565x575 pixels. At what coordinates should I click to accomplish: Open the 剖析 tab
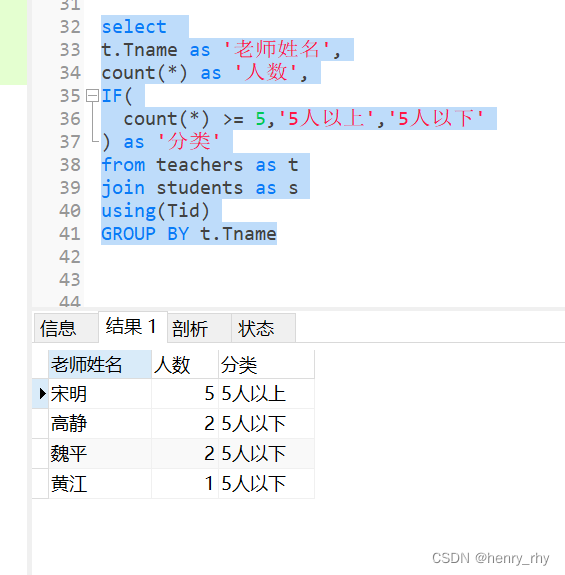pos(199,328)
